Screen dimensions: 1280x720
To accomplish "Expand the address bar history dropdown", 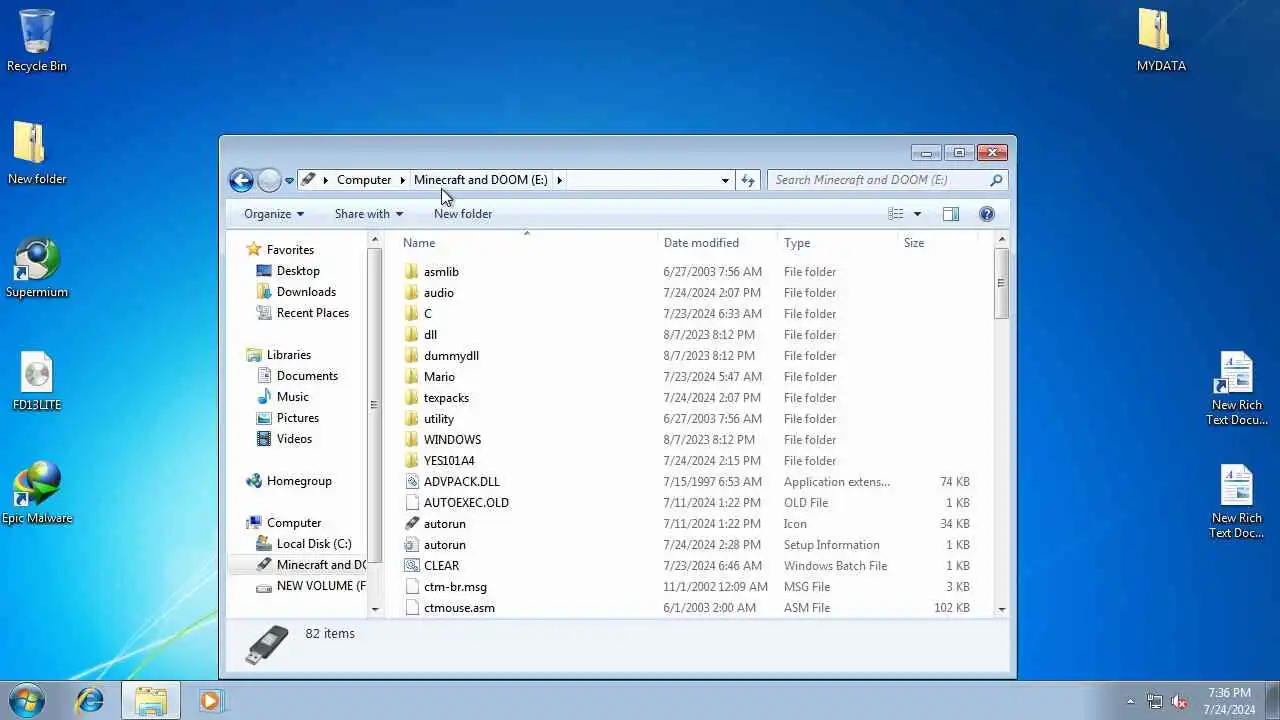I will tap(725, 180).
